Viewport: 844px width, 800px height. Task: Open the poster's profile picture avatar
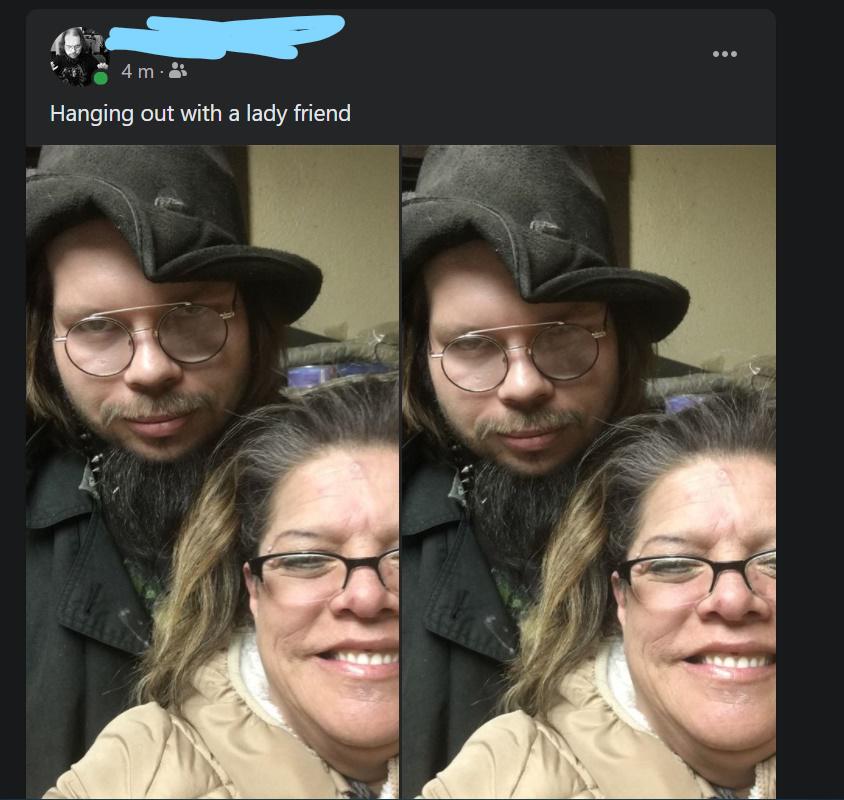click(x=79, y=57)
